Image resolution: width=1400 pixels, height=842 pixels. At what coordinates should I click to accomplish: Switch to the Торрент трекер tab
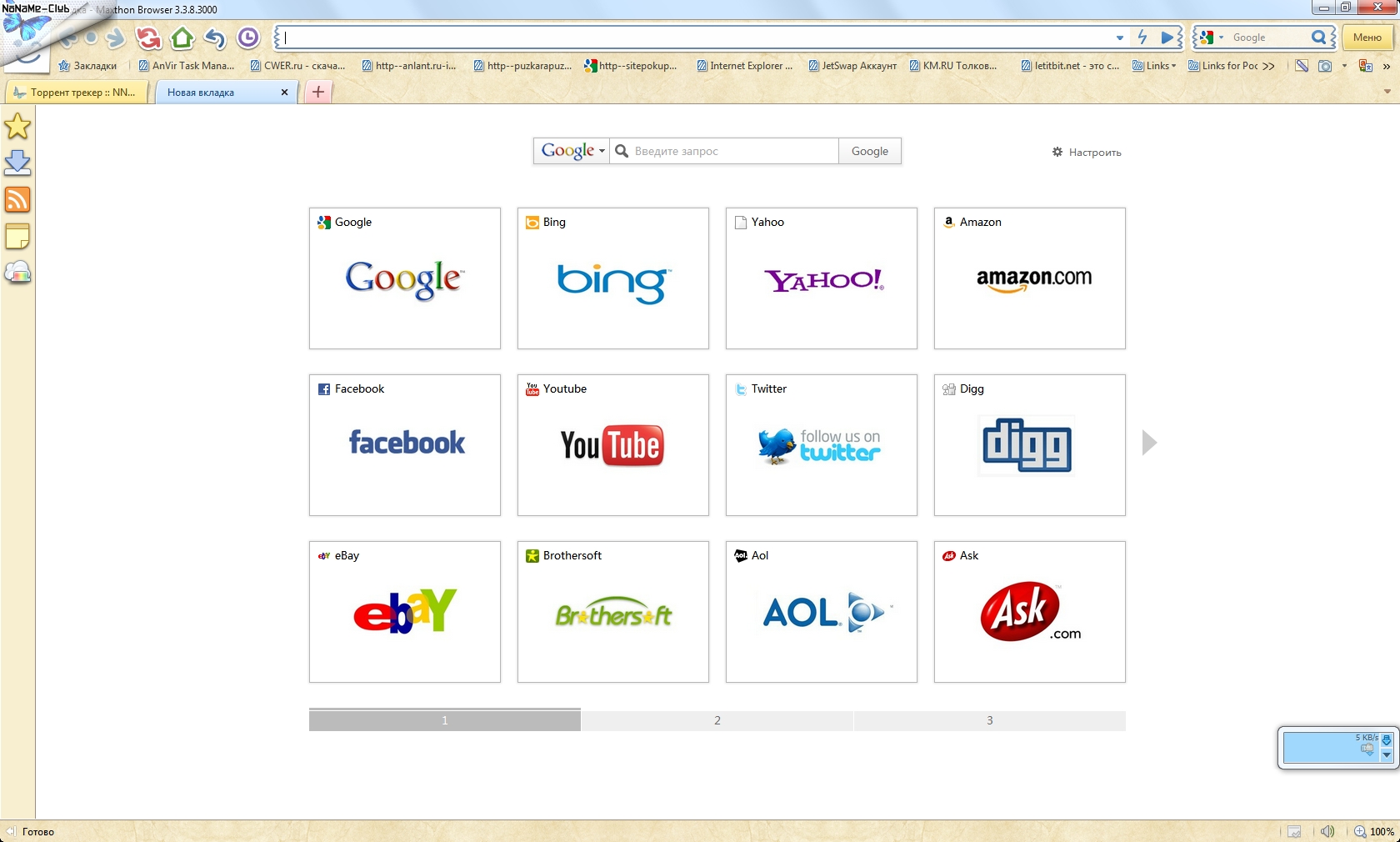pyautogui.click(x=76, y=93)
